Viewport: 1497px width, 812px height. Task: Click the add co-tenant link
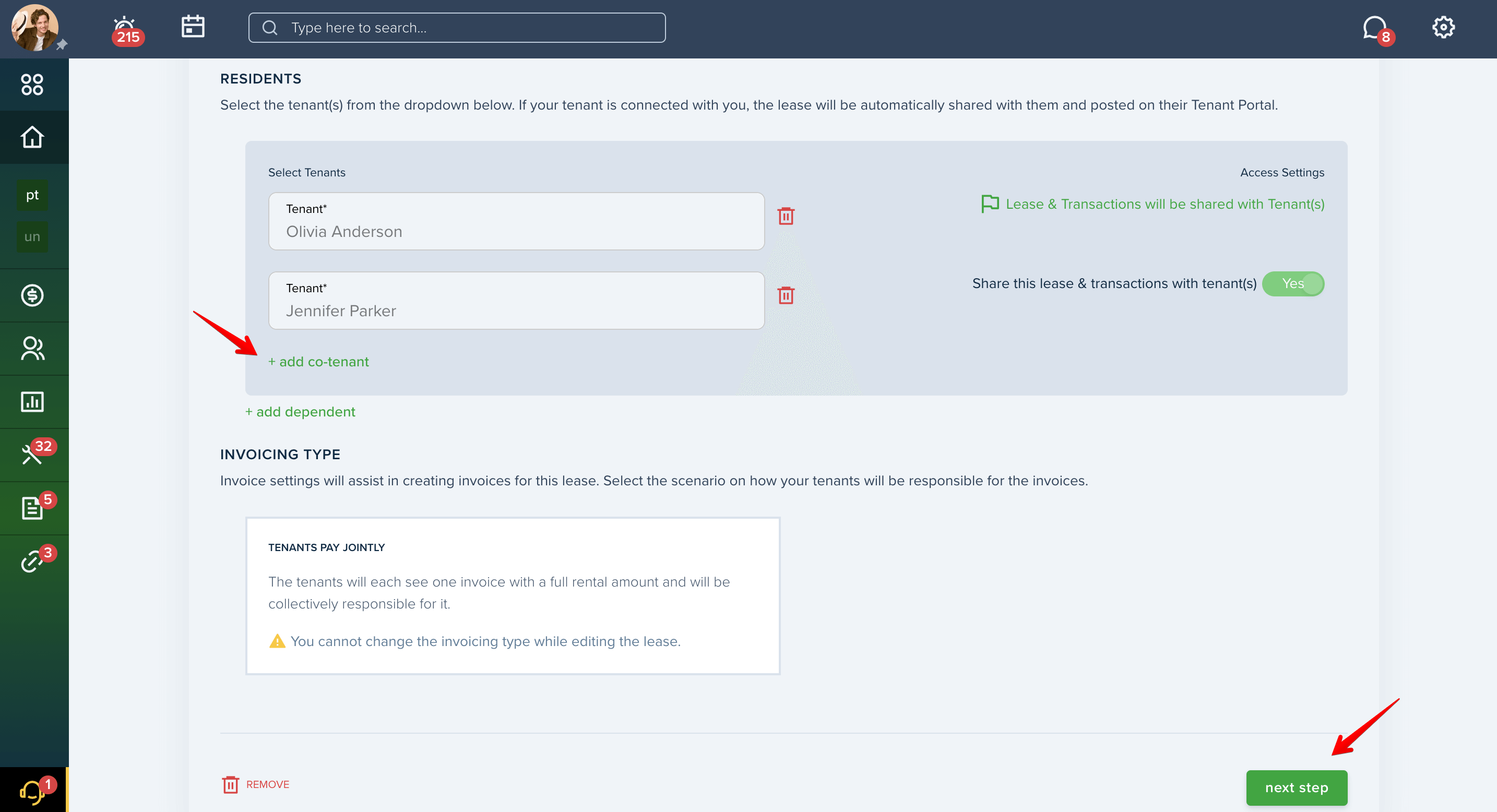point(318,361)
